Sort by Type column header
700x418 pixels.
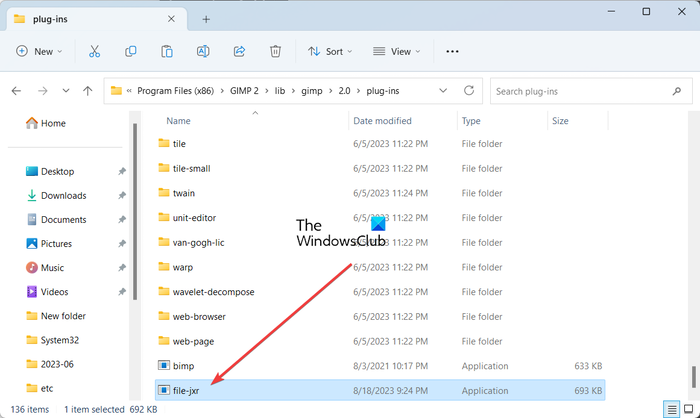click(x=471, y=121)
